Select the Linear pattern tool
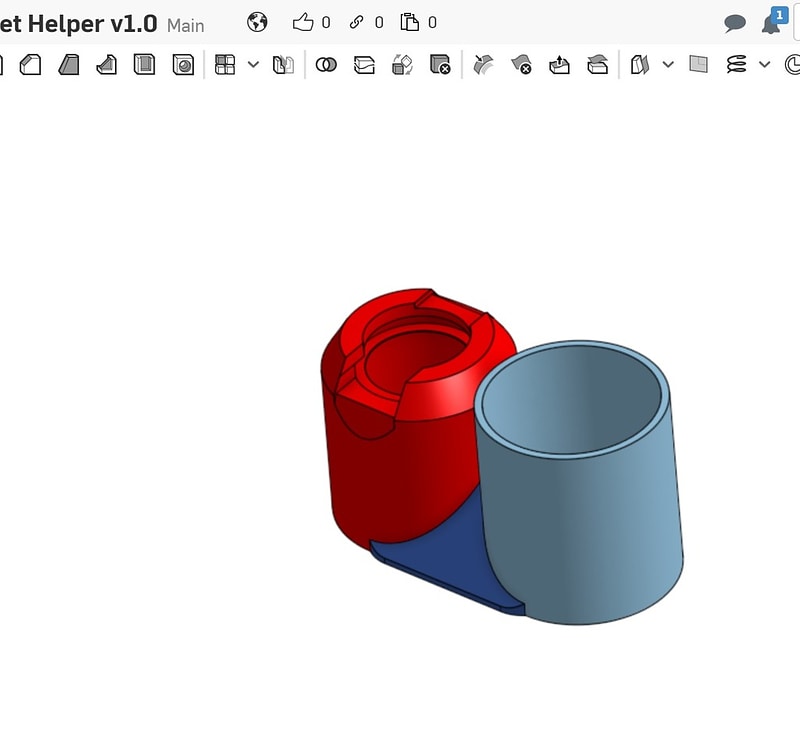 [225, 65]
